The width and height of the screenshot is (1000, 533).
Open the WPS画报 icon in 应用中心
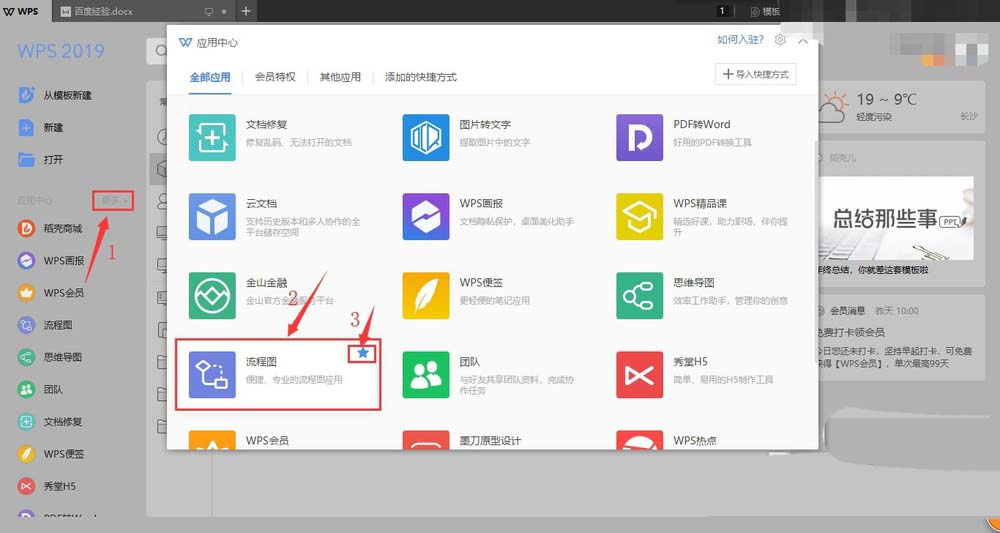[426, 217]
